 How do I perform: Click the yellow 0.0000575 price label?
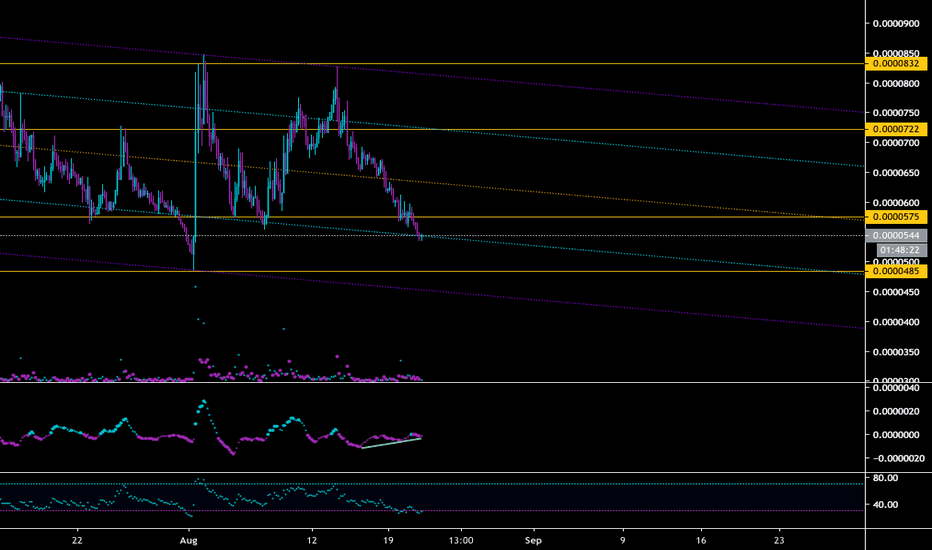tap(896, 217)
